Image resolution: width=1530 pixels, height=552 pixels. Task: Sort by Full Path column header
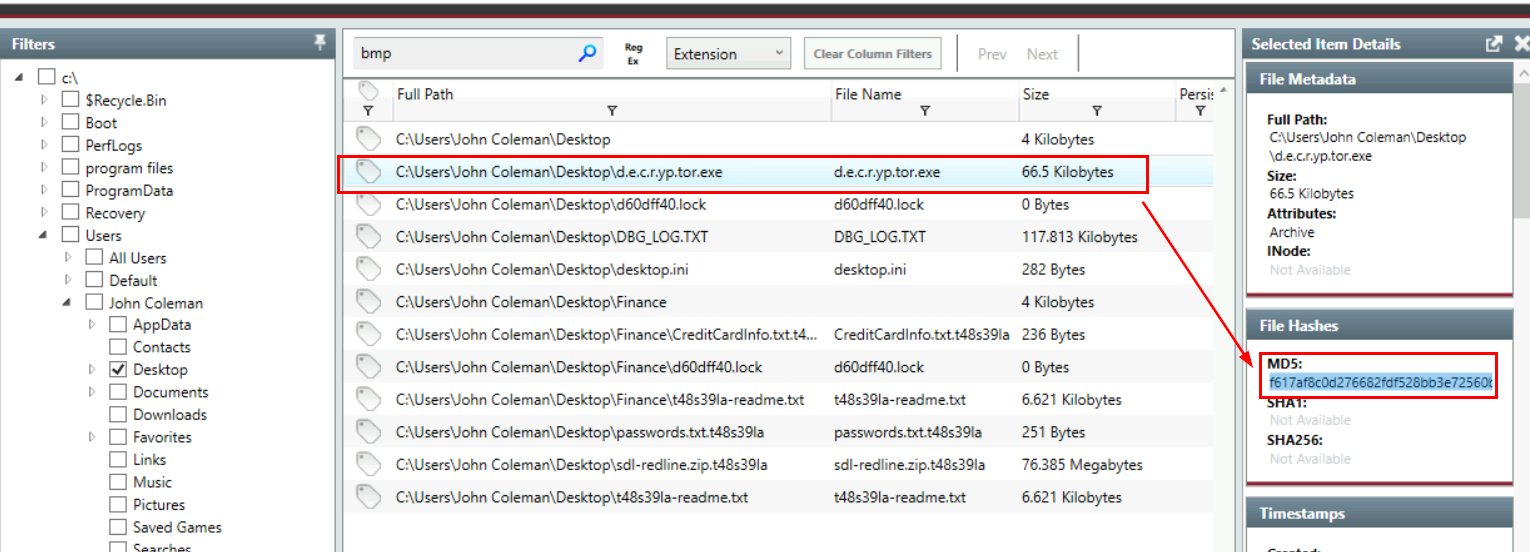click(425, 94)
